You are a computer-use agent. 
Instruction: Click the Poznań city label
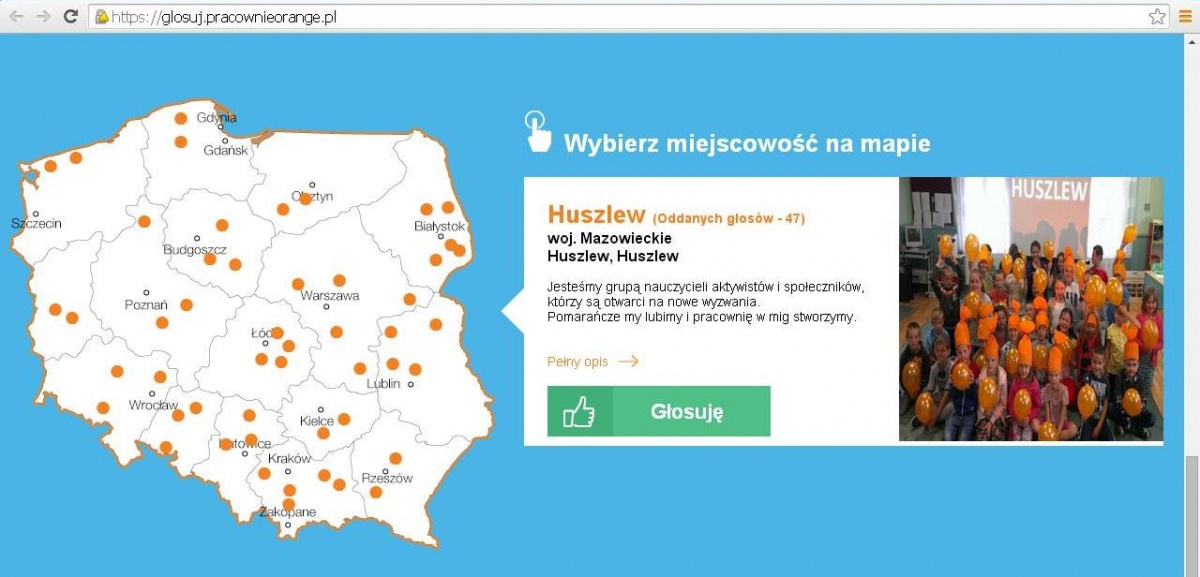click(146, 304)
